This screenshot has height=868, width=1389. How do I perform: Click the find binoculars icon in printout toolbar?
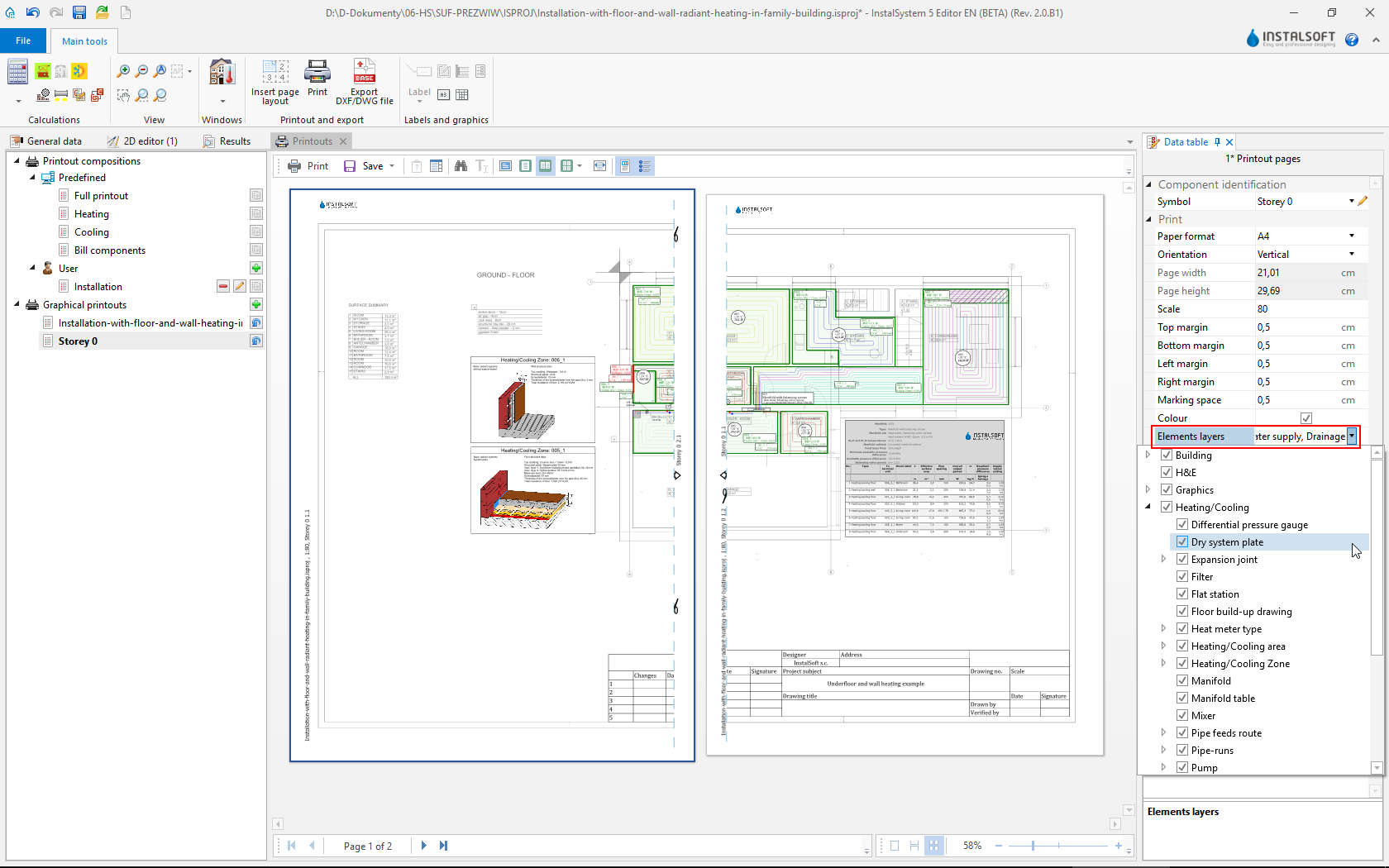(x=461, y=166)
